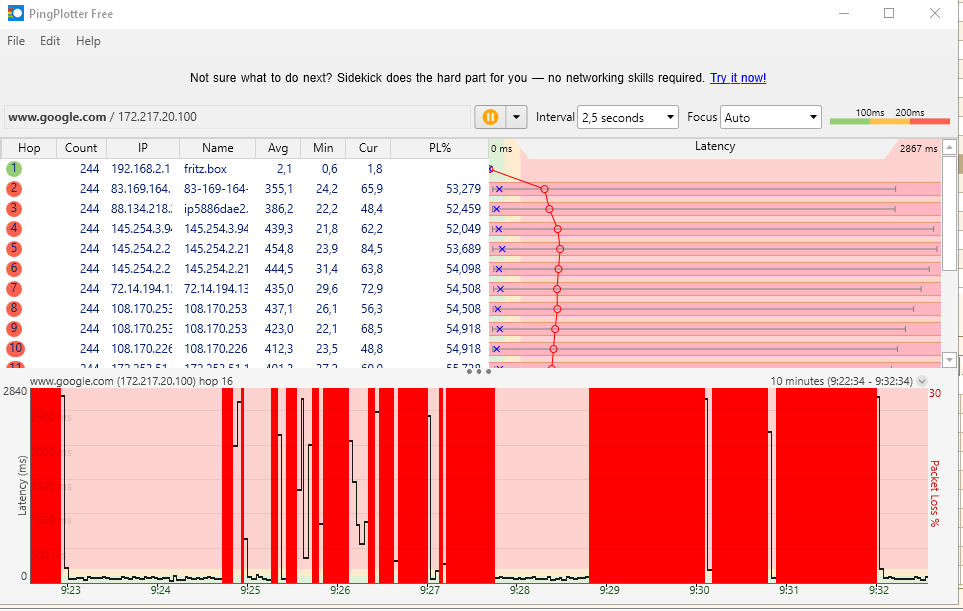Pause the trace with the orange pause button
Screen dimensions: 963x611
pyautogui.click(x=490, y=117)
